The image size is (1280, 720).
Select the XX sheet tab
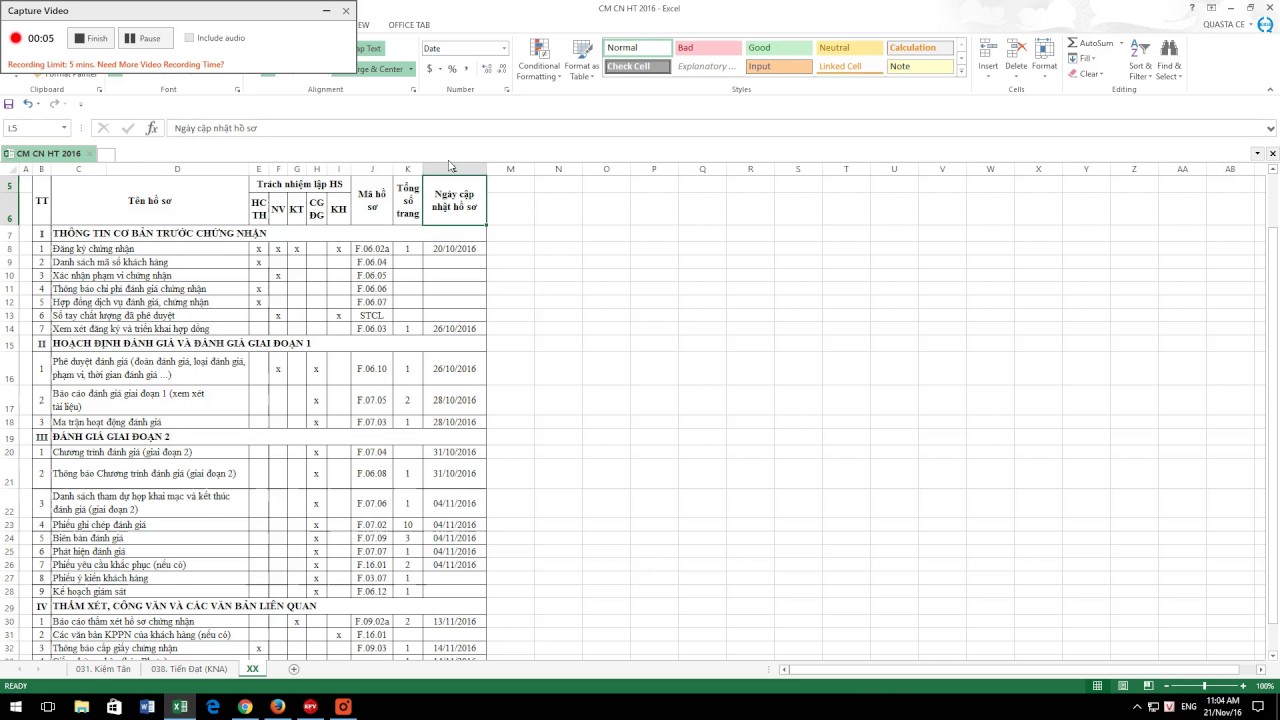(x=252, y=669)
